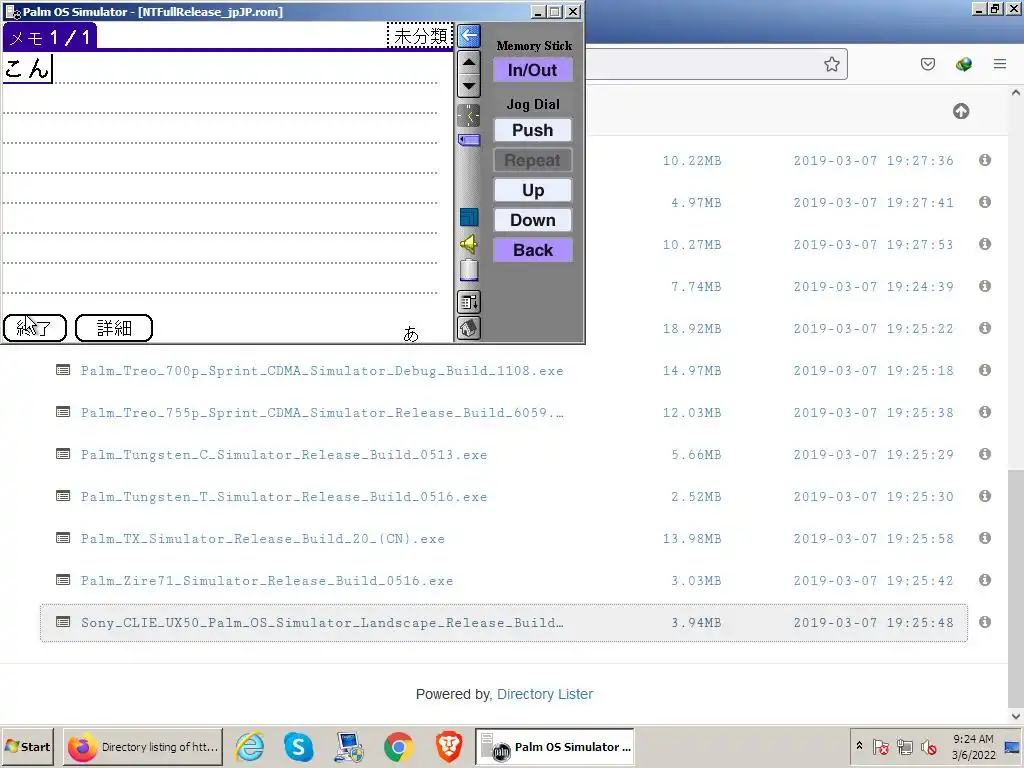
Task: Click the Jog Dial Up button
Action: (533, 190)
